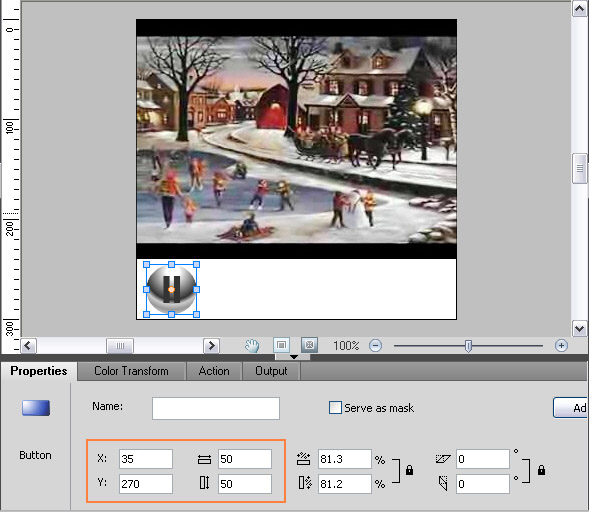Image resolution: width=589 pixels, height=512 pixels.
Task: Click the horizontal scrollbar thumb
Action: pos(120,346)
